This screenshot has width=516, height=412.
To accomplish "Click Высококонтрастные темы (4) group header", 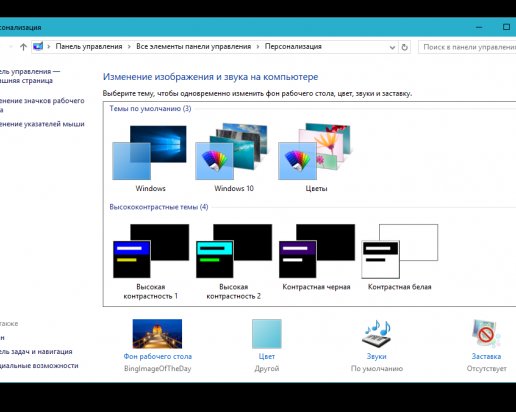I will 159,207.
